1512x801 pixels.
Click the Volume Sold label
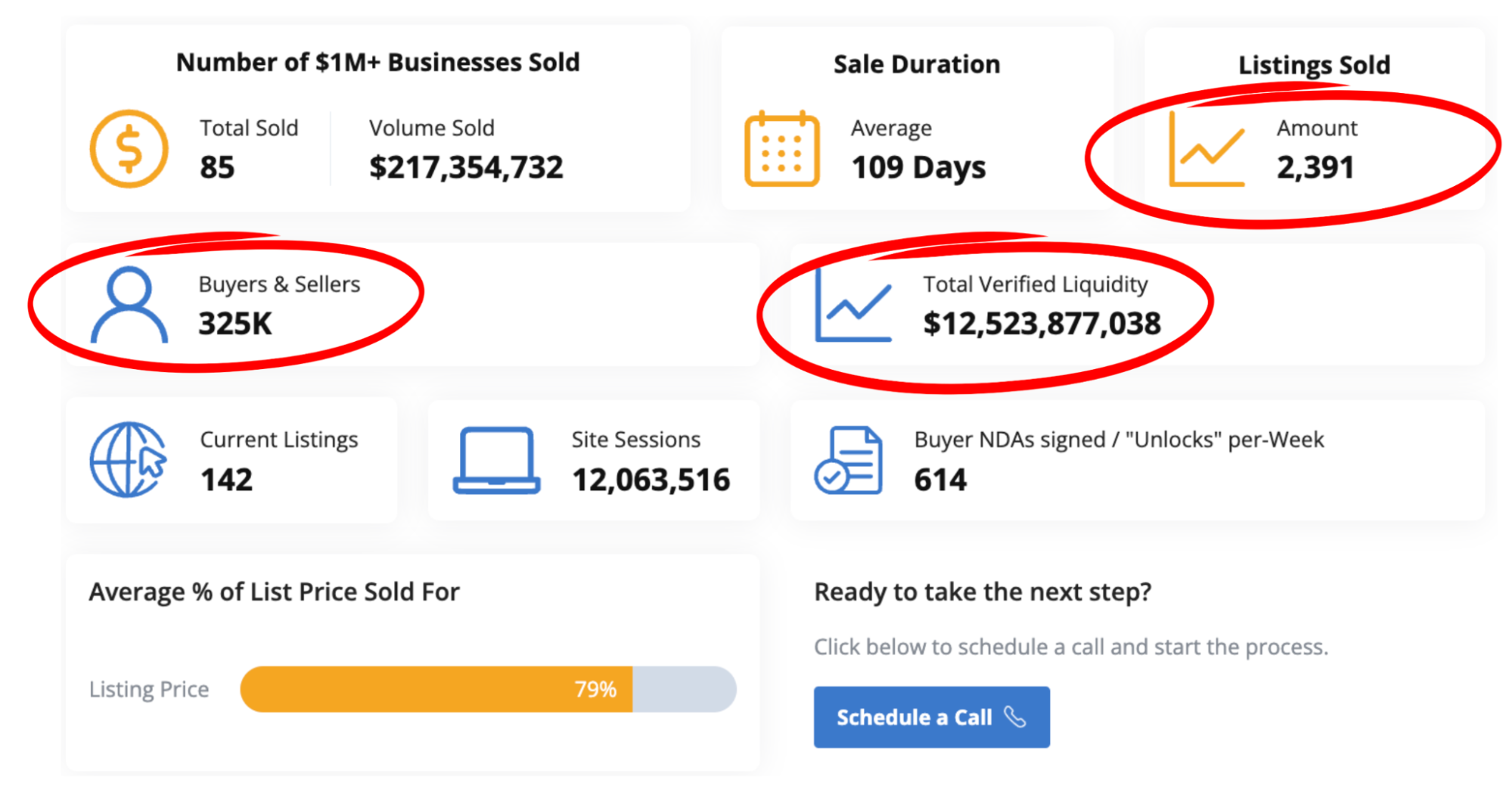pos(432,128)
